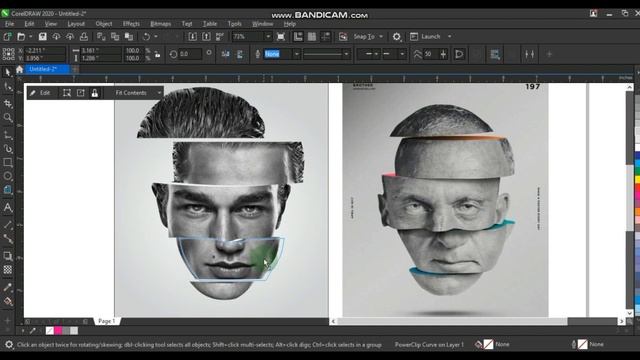Click the Open folder icon

coord(21,37)
